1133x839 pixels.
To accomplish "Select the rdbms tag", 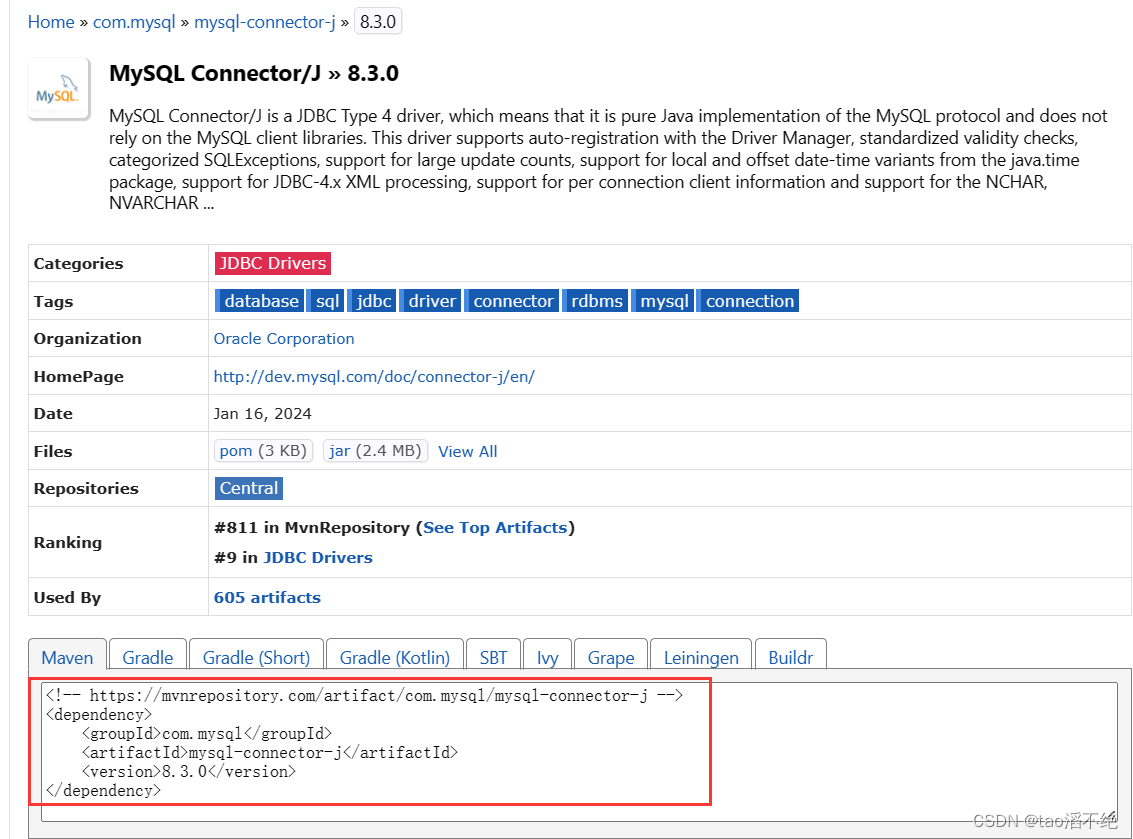I will 596,301.
